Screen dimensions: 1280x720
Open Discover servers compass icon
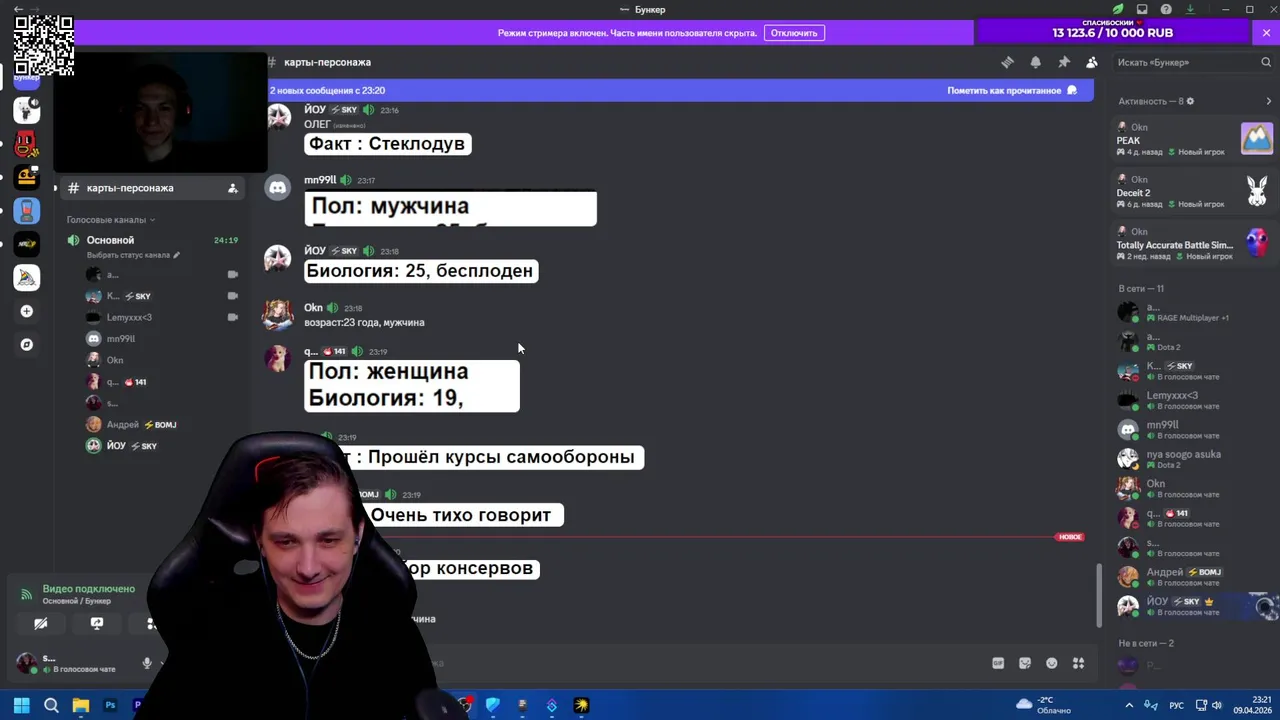coord(27,344)
